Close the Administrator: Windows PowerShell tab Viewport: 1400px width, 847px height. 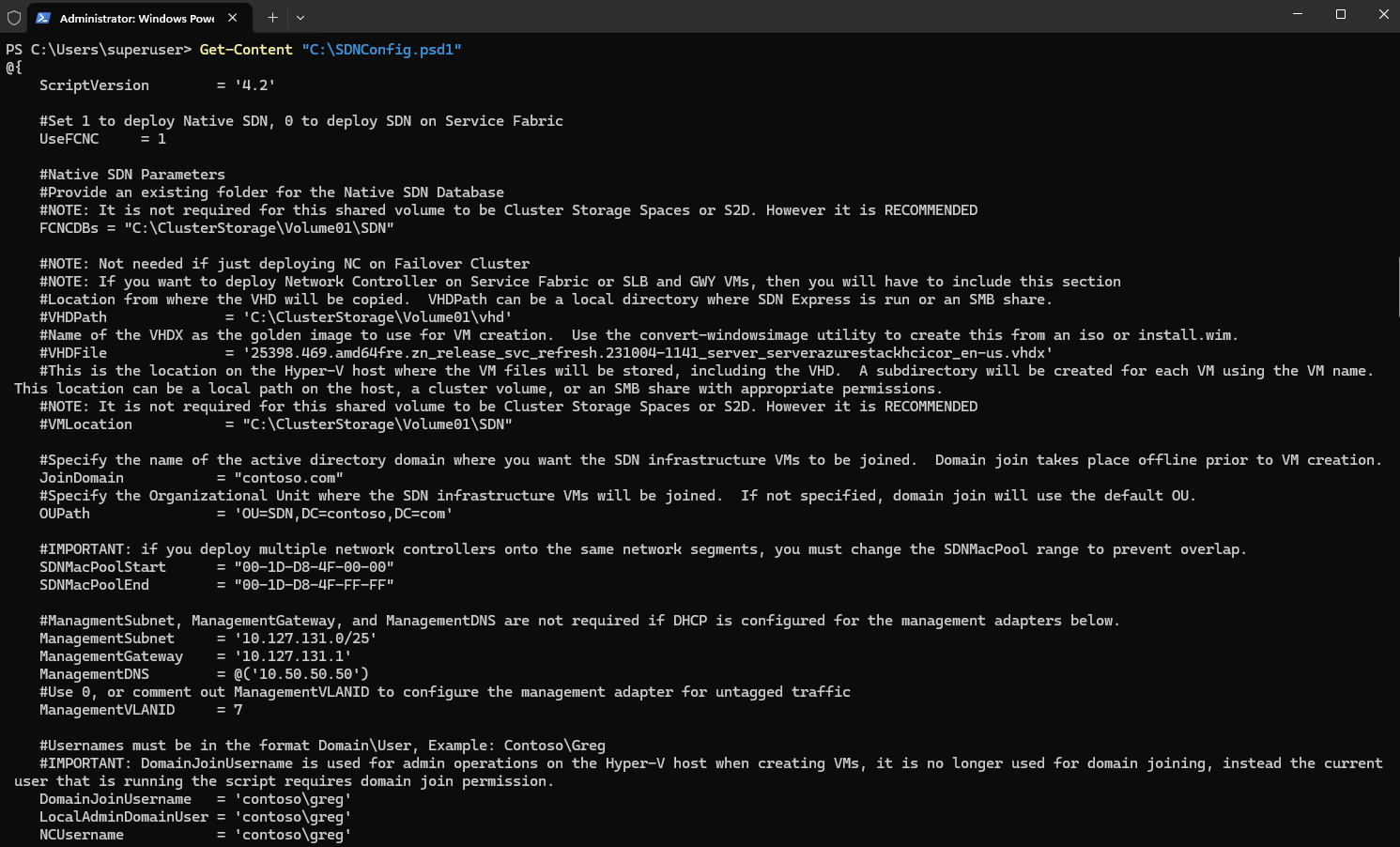pyautogui.click(x=233, y=18)
